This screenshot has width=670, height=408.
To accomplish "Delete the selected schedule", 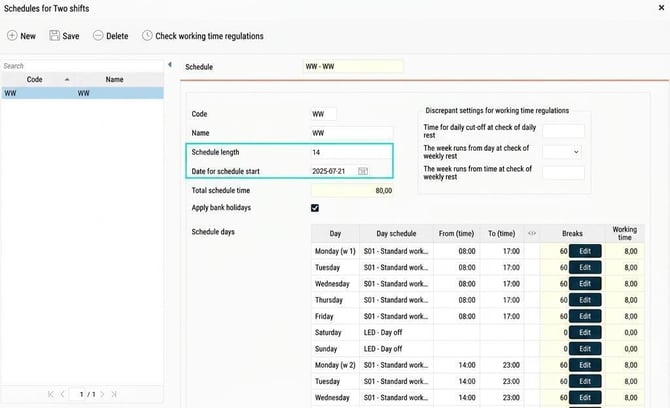I will click(x=111, y=36).
